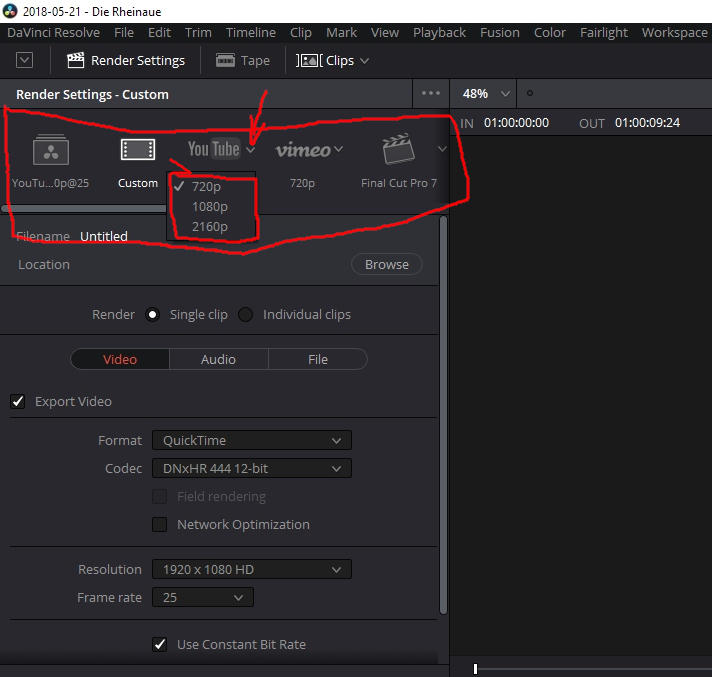Image resolution: width=712 pixels, height=677 pixels.
Task: Select the Individual clips render option
Action: coord(245,315)
